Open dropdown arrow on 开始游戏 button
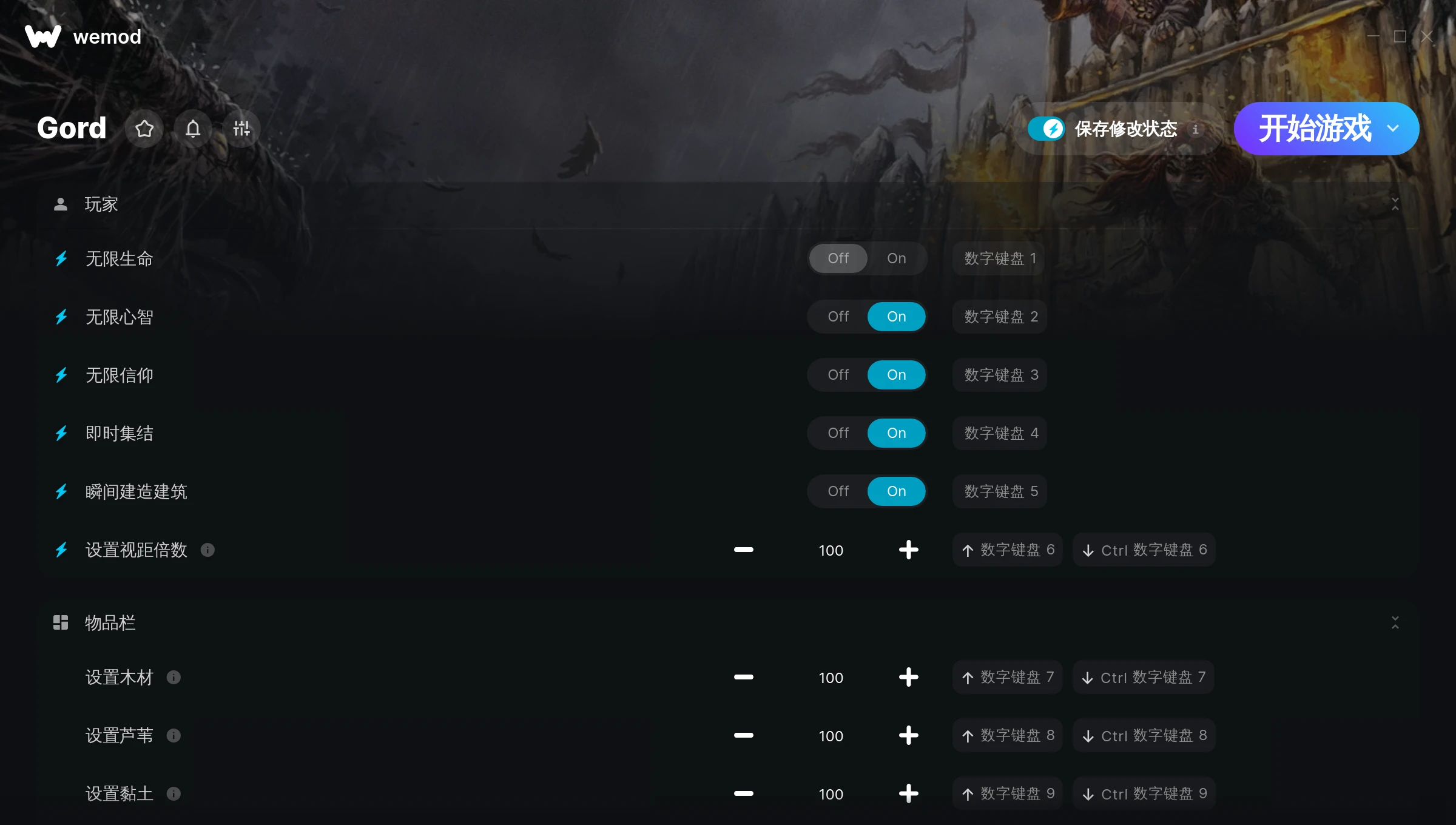The height and width of the screenshot is (825, 1456). pyautogui.click(x=1393, y=129)
